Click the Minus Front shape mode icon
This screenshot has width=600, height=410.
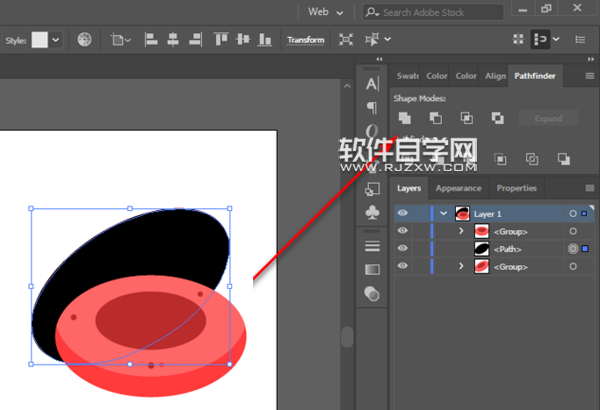pos(435,118)
